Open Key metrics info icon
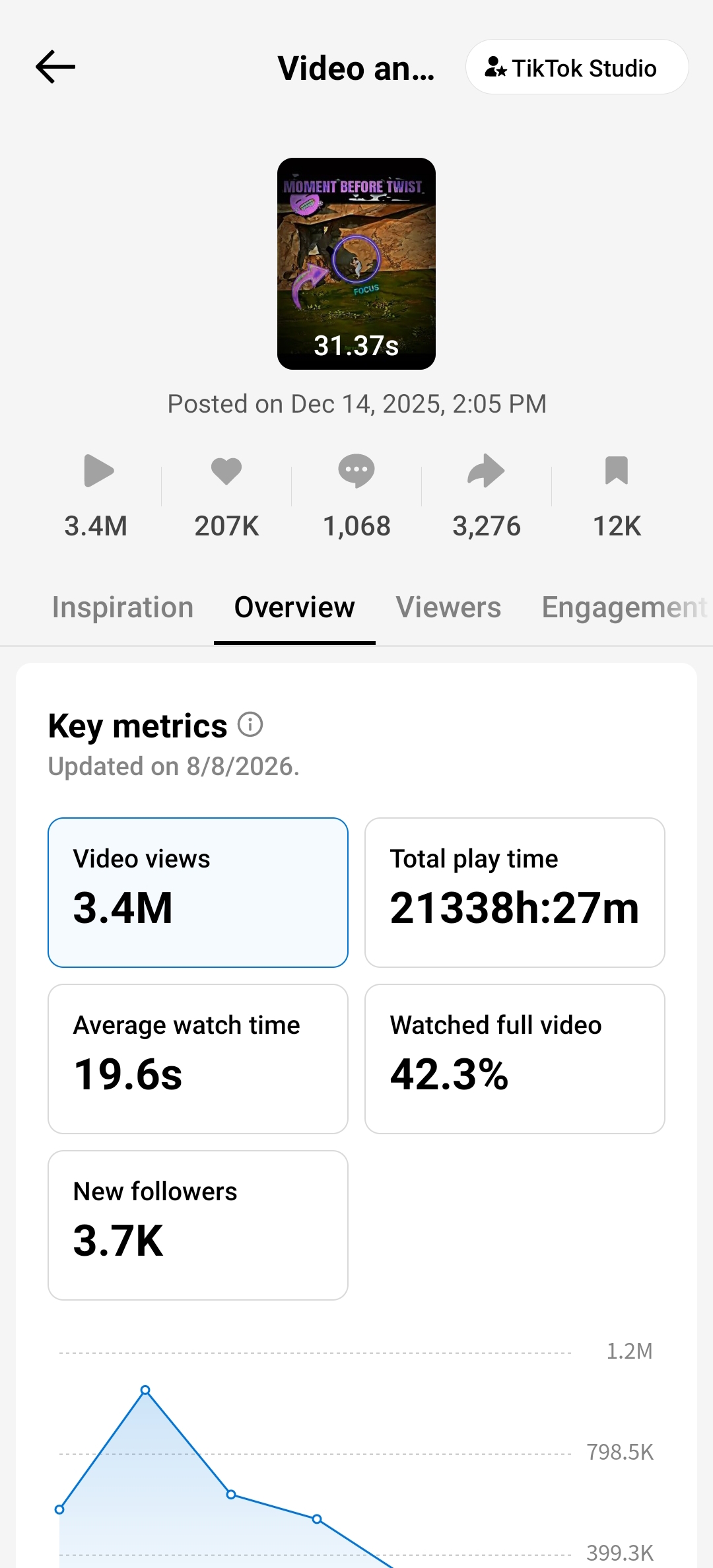Image resolution: width=713 pixels, height=1568 pixels. (x=250, y=724)
